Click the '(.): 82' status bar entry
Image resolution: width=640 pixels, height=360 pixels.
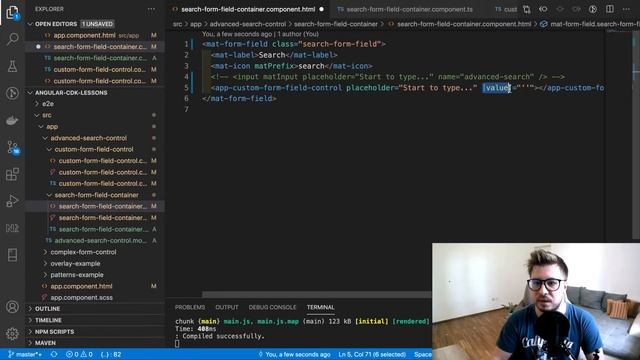111,354
